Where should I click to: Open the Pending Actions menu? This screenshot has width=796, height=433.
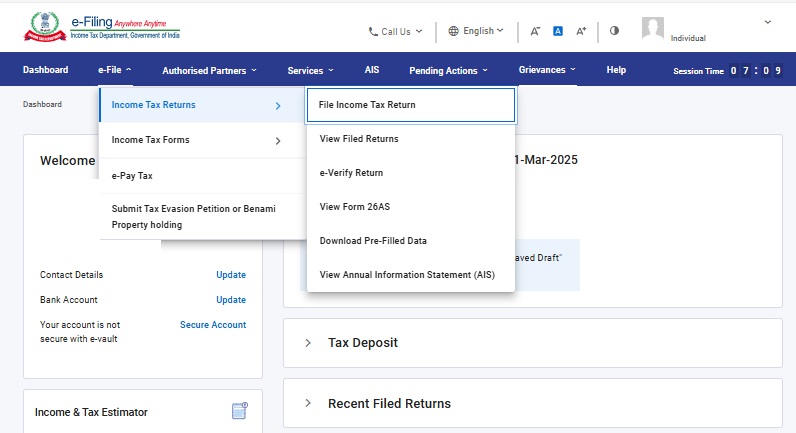click(x=448, y=71)
